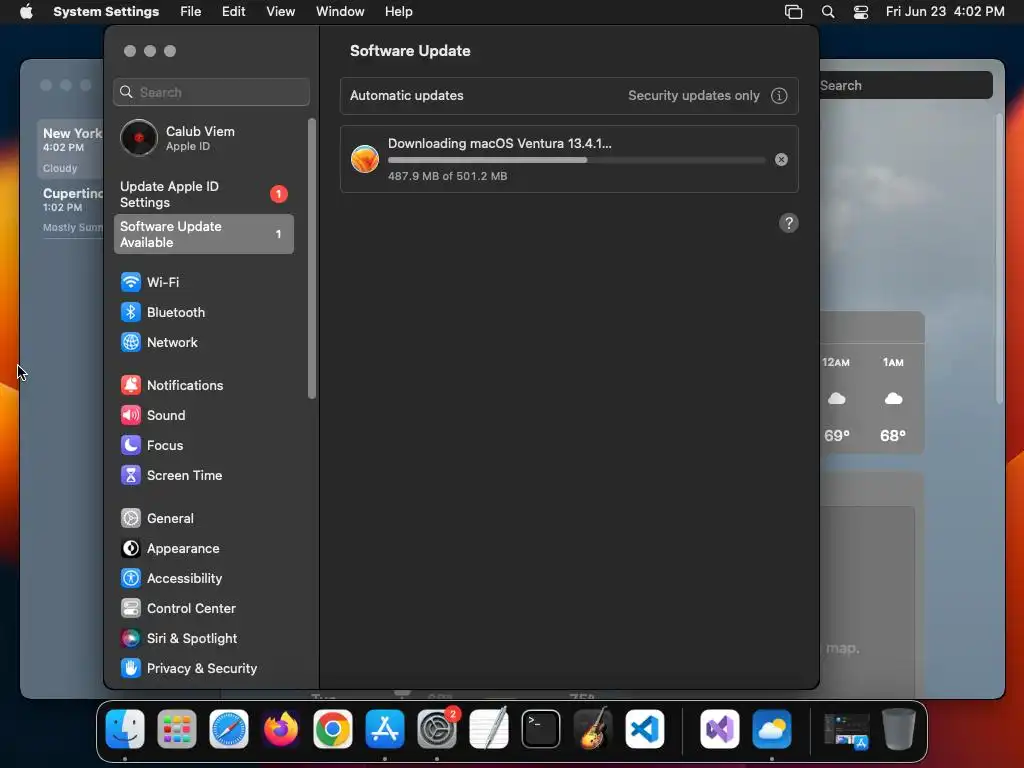Open Visual Studio Code from Dock

point(645,729)
